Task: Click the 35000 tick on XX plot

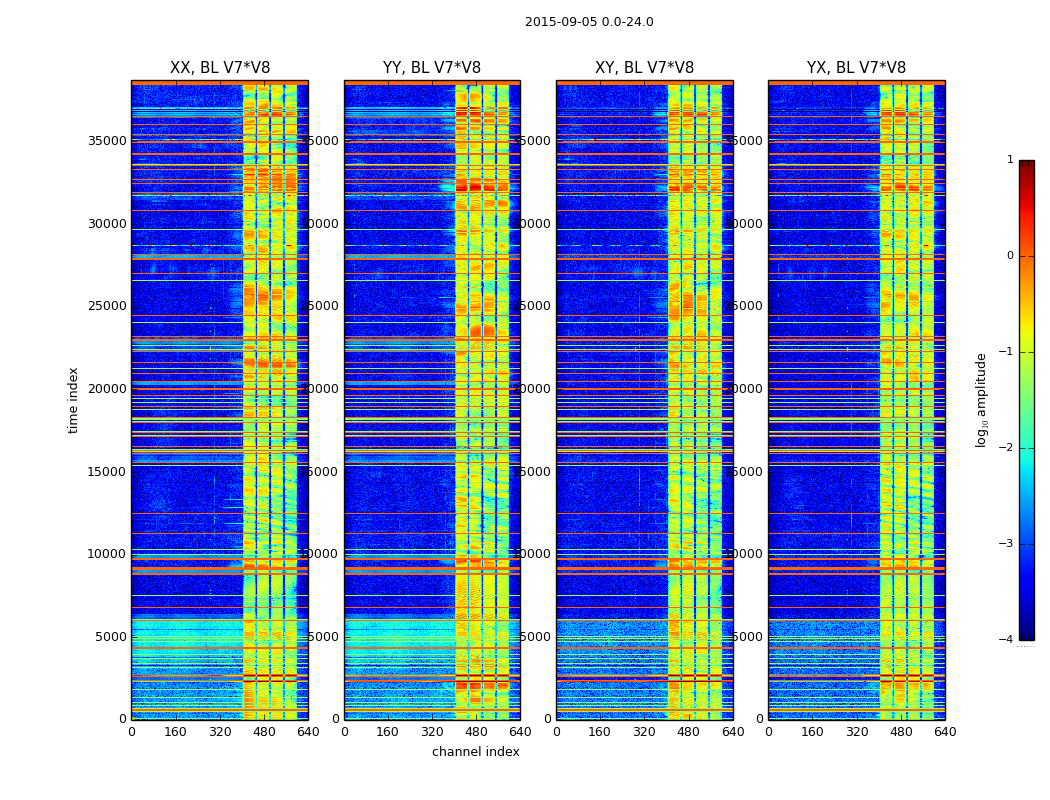Action: 107,141
